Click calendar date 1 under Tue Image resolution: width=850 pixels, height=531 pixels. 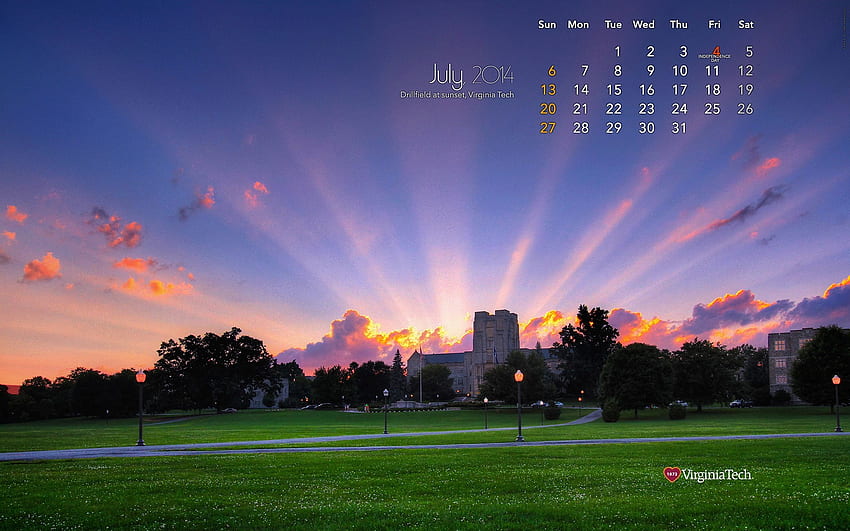click(617, 51)
